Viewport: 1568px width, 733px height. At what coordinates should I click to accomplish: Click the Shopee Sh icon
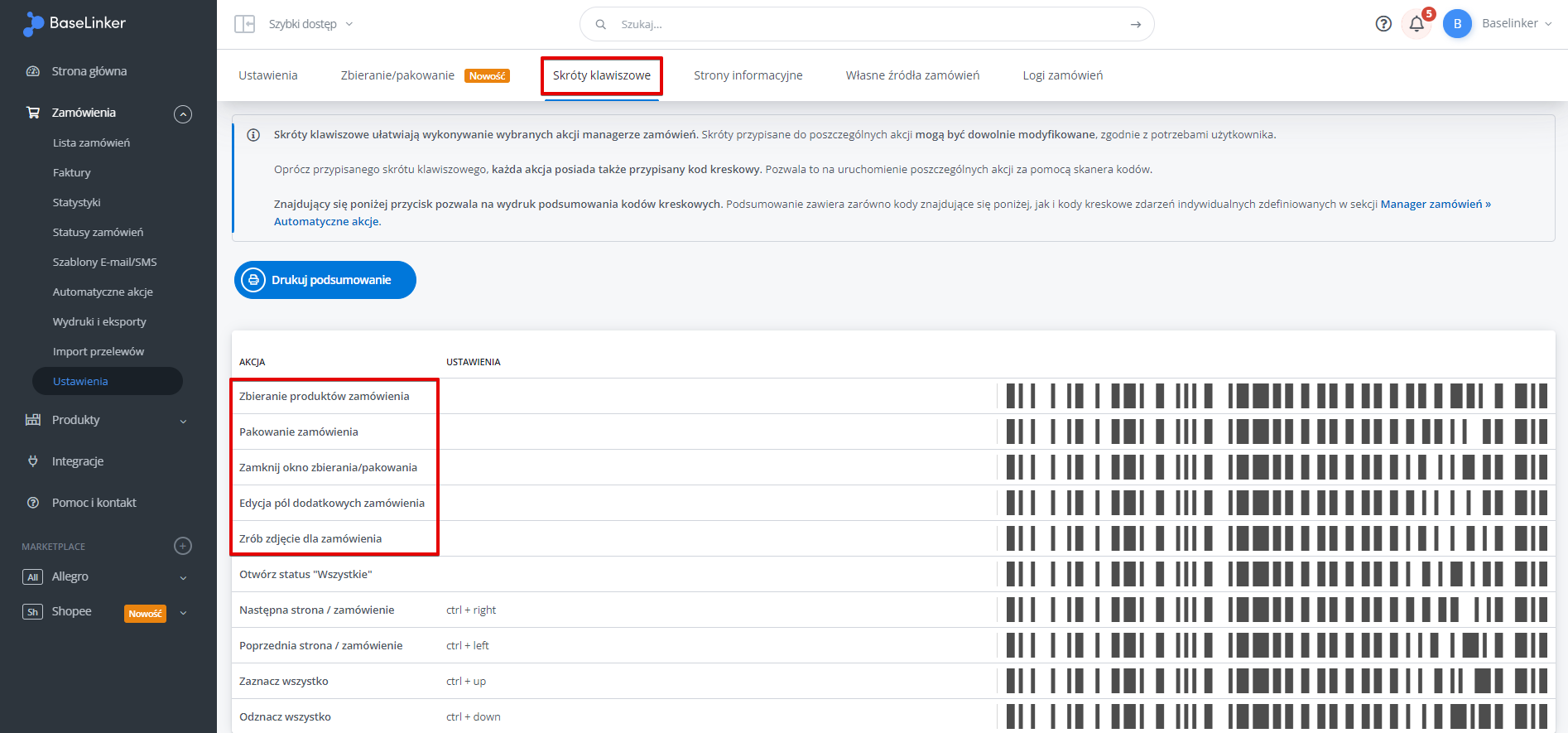[32, 612]
